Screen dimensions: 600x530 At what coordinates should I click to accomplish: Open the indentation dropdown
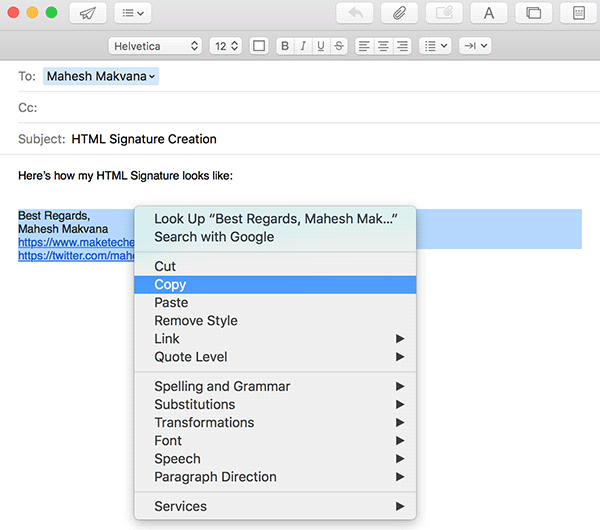[475, 46]
